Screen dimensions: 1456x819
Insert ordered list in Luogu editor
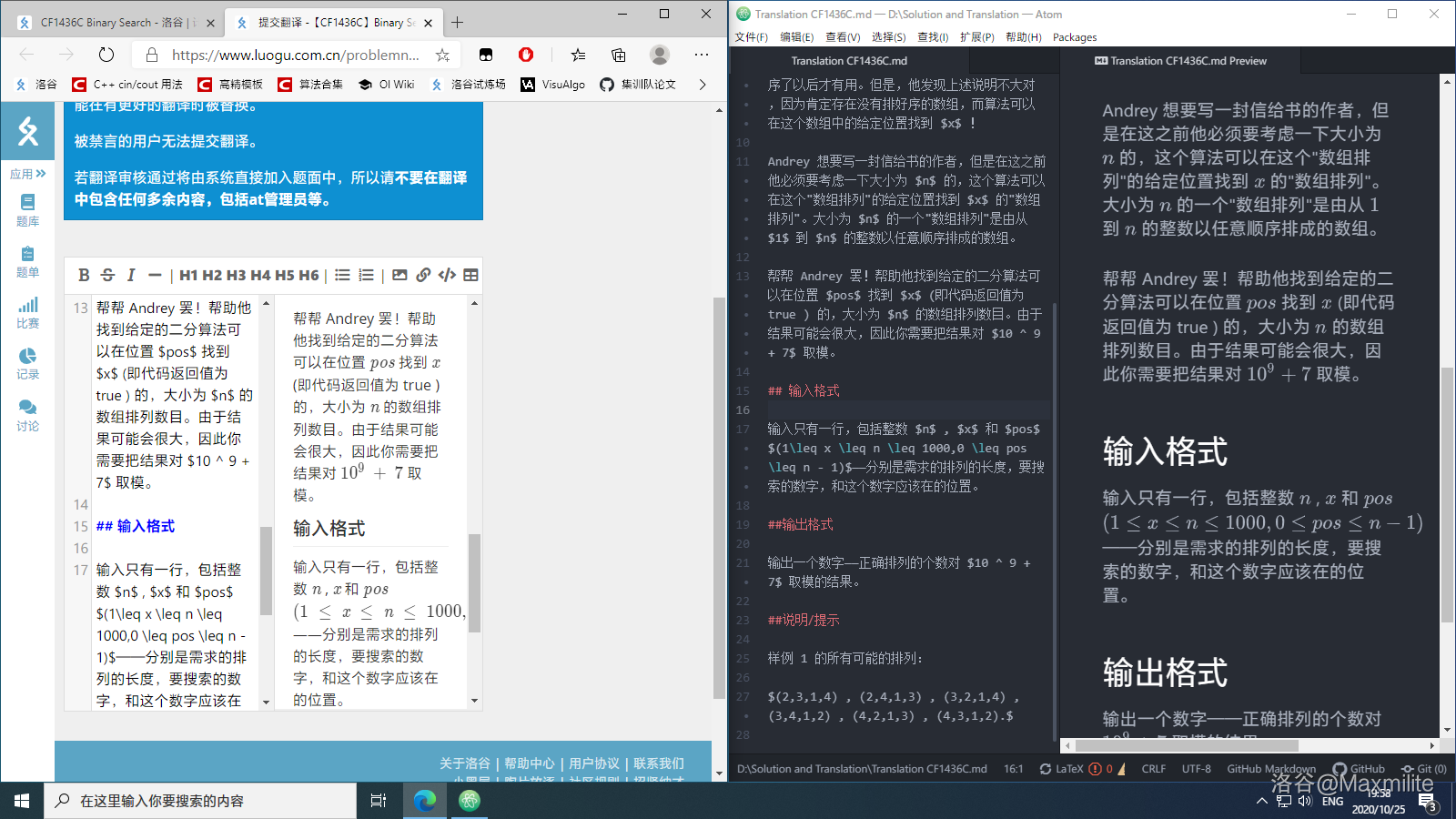pyautogui.click(x=366, y=275)
